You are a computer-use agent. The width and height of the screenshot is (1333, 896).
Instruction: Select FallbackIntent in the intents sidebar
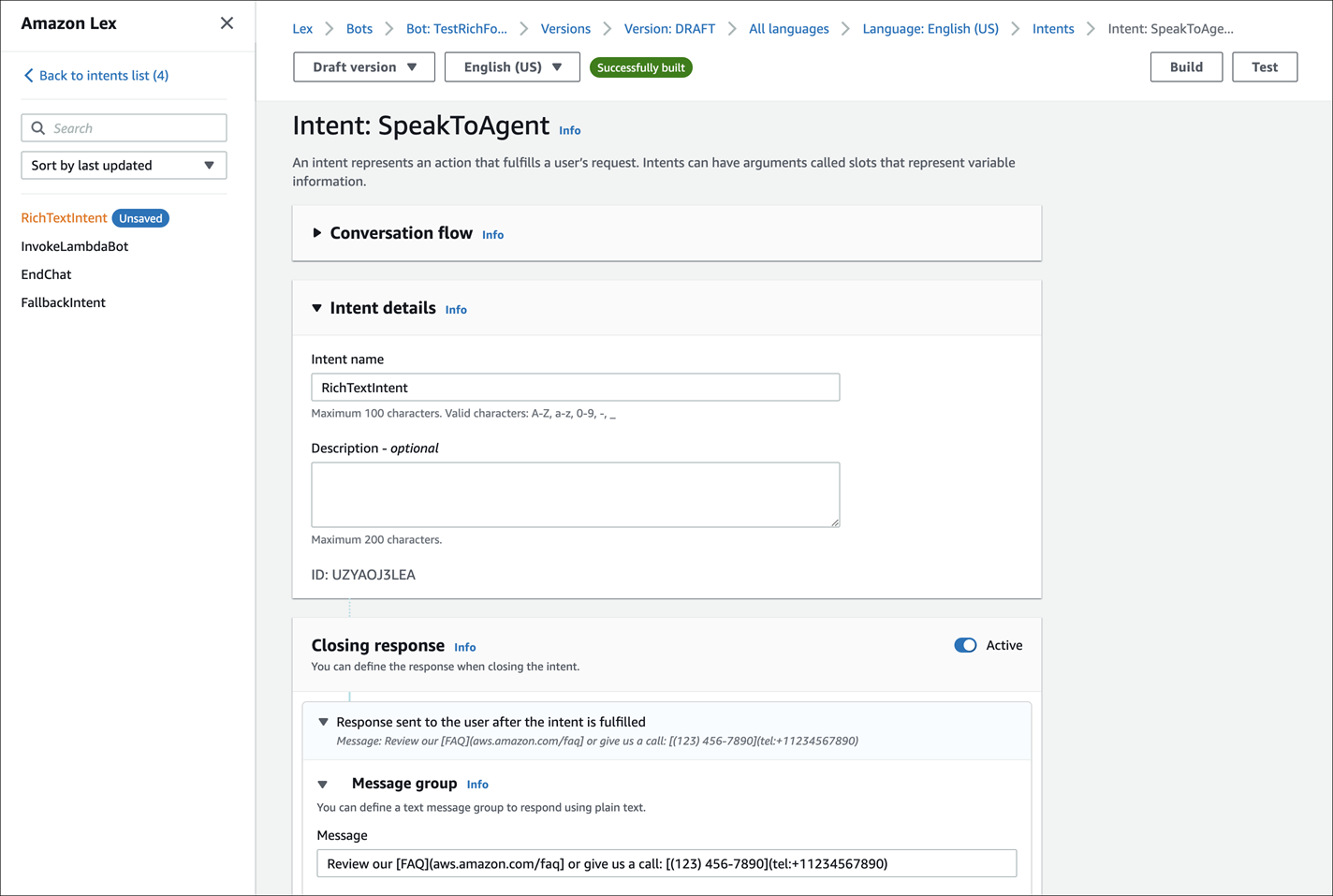tap(63, 301)
